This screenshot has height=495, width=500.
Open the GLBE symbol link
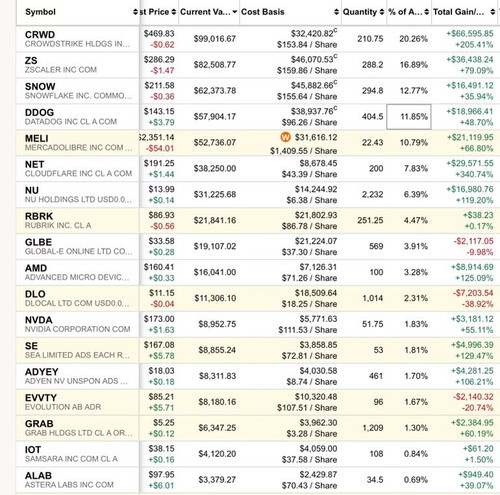(x=38, y=242)
